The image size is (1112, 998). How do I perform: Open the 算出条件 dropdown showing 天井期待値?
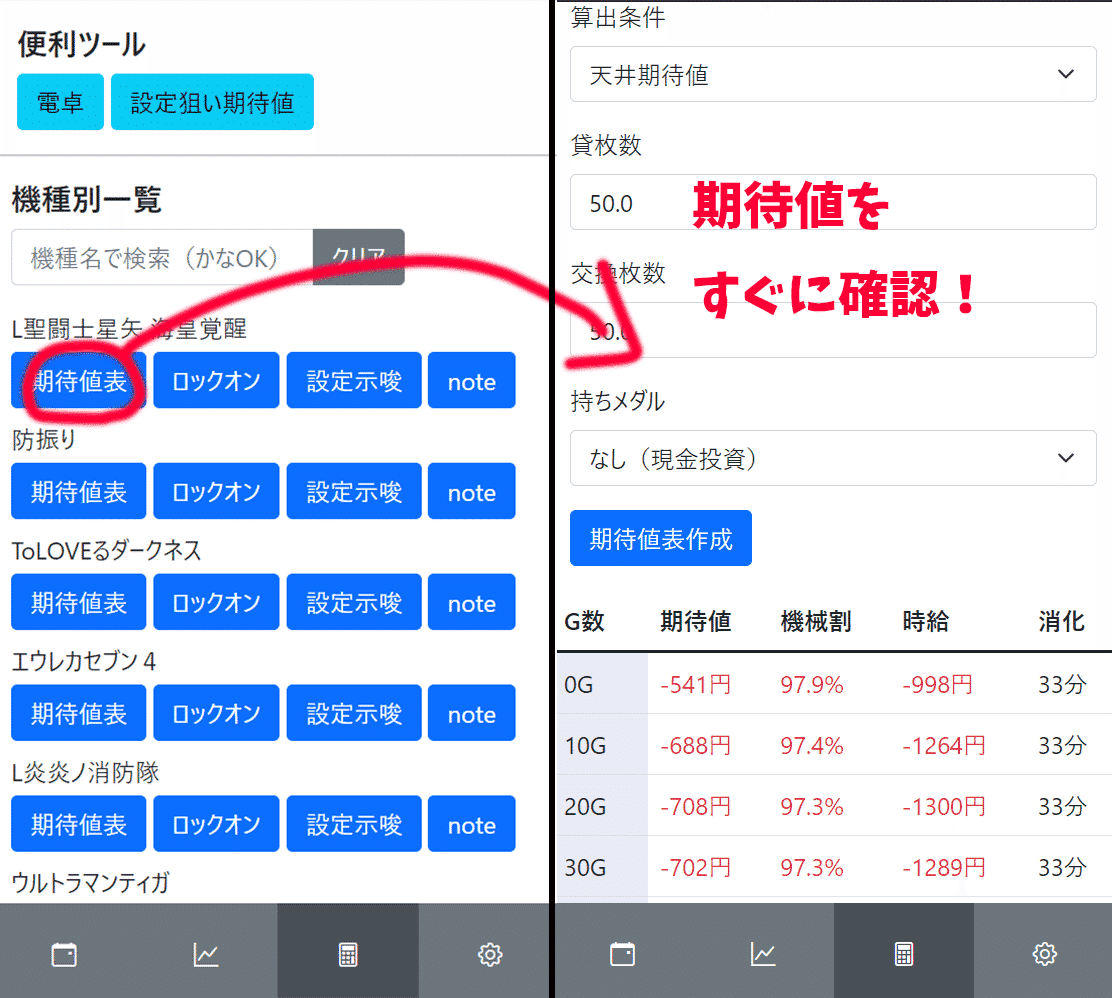pos(832,74)
